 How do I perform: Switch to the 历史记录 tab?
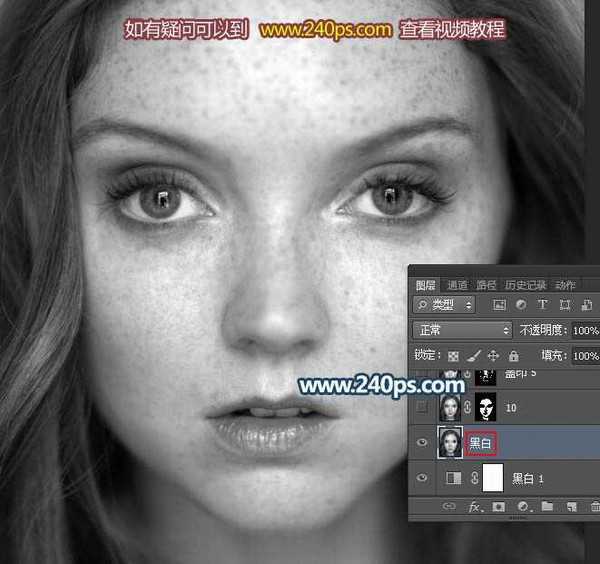pos(527,284)
